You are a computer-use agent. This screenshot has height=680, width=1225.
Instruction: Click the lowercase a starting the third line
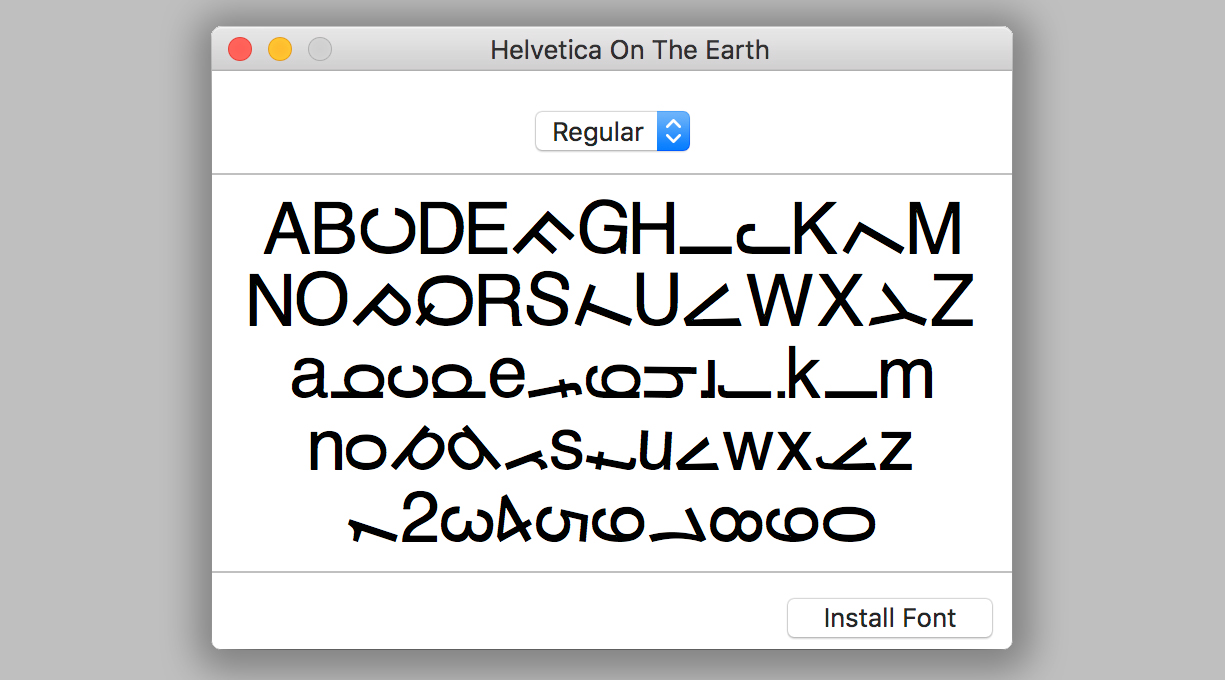click(310, 377)
